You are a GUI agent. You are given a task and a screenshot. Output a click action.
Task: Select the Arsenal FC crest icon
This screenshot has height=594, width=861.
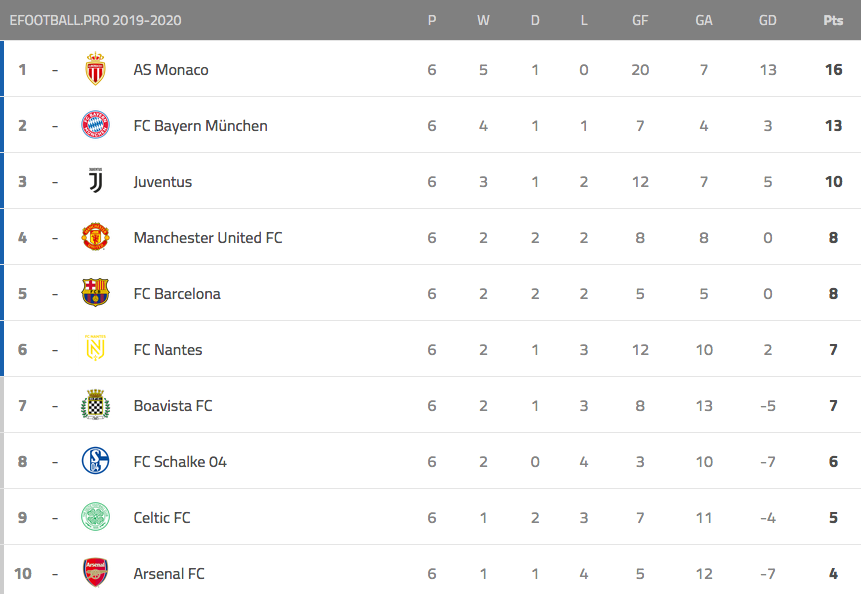[96, 573]
